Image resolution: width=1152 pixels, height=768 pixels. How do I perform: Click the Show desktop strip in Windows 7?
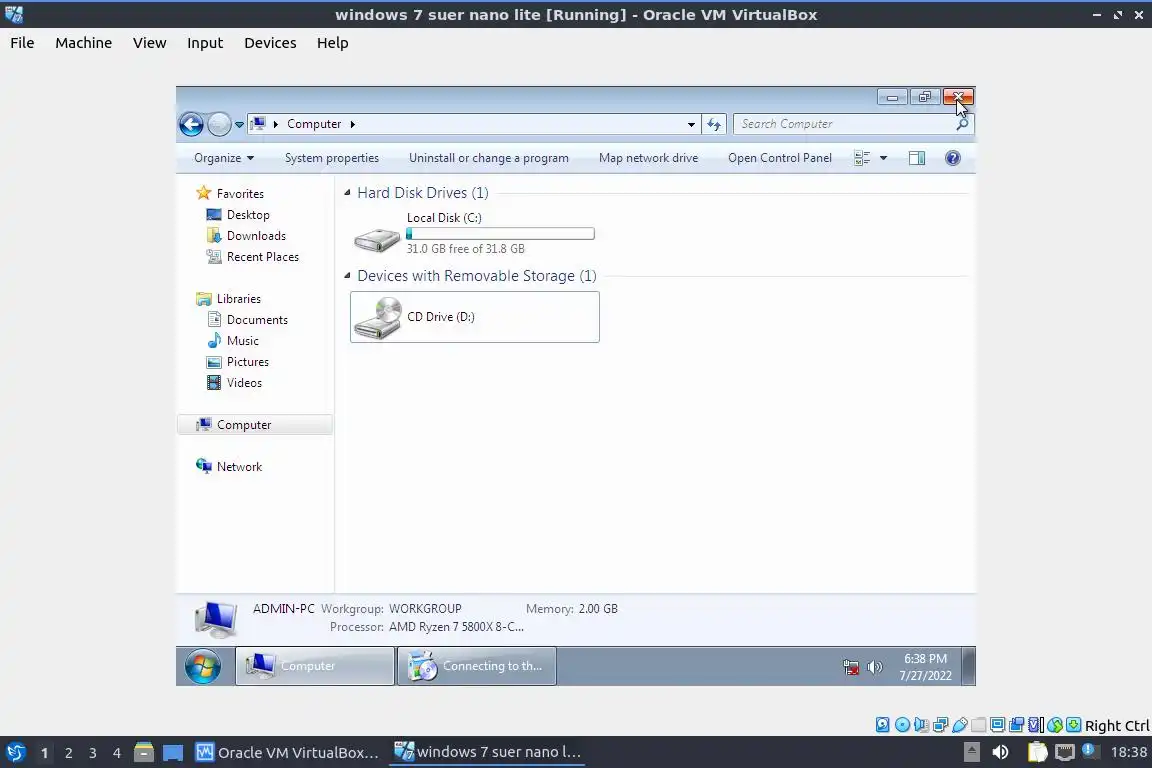tap(970, 667)
